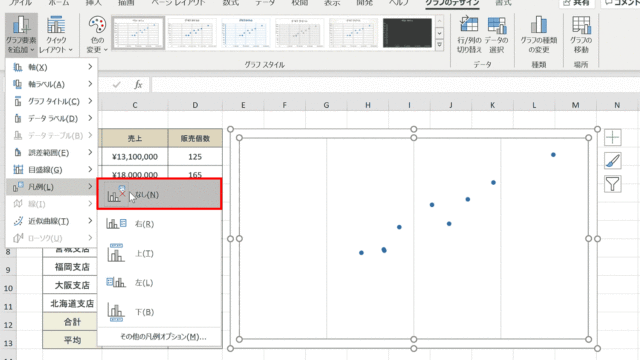Image resolution: width=640 pixels, height=360 pixels.
Task: Select the 売上 header cell
Action: pyautogui.click(x=135, y=138)
